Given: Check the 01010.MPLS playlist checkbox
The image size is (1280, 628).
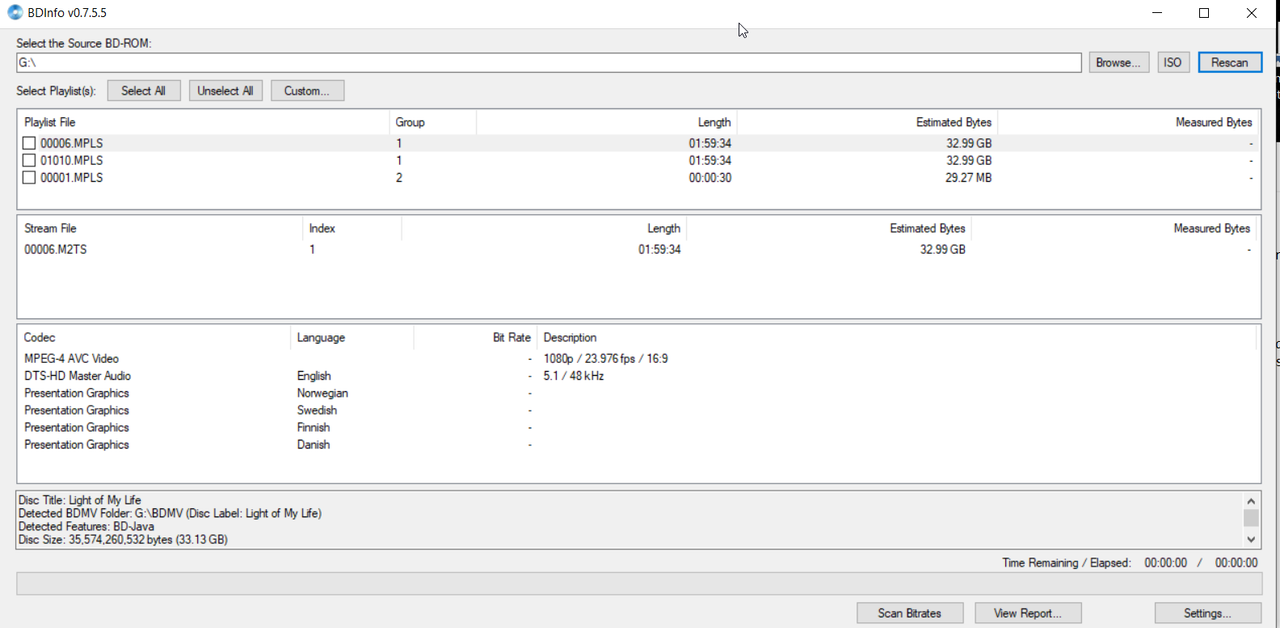Looking at the screenshot, I should point(29,161).
